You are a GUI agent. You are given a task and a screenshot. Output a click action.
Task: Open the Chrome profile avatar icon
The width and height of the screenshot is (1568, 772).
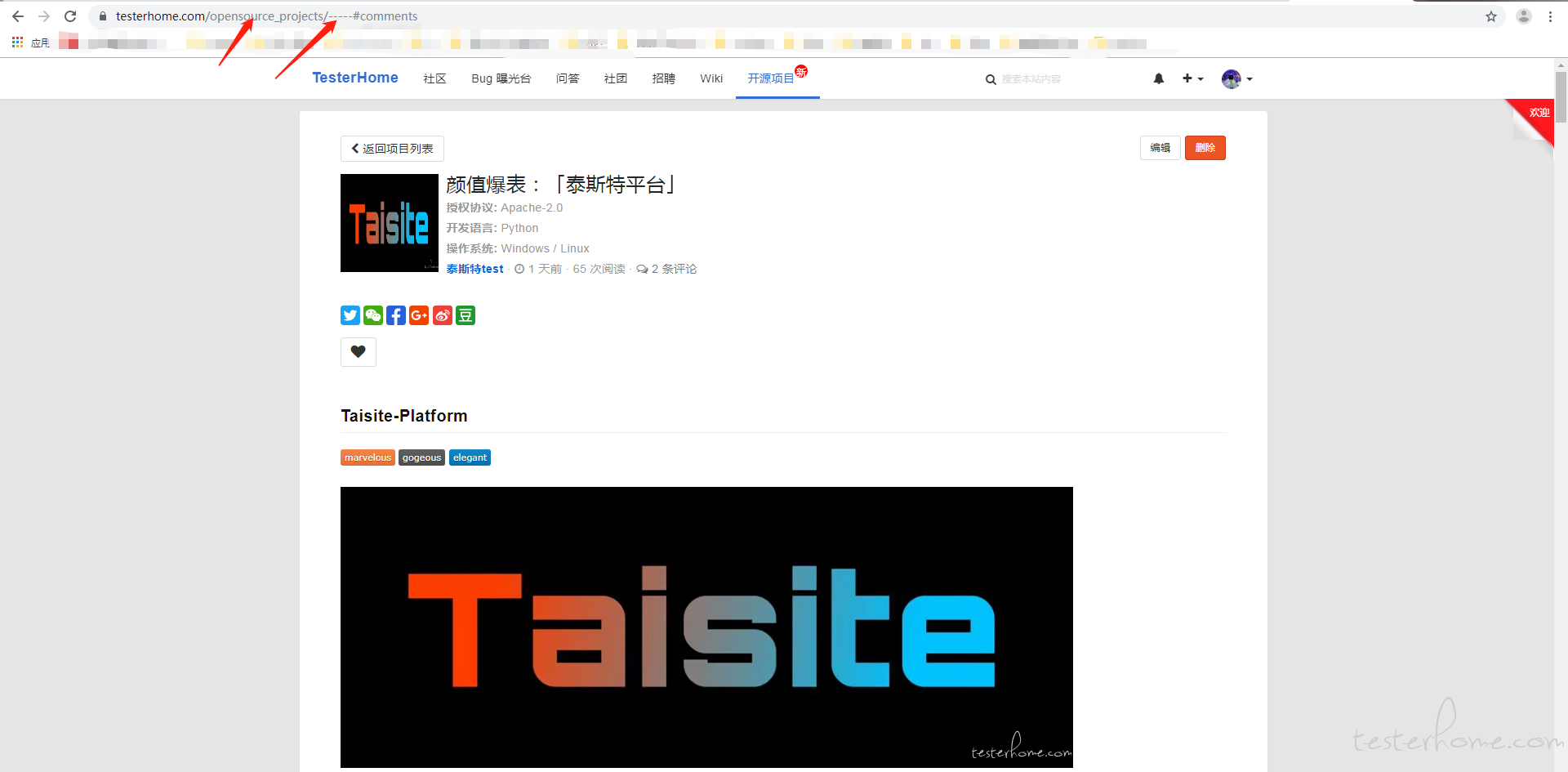[1524, 16]
